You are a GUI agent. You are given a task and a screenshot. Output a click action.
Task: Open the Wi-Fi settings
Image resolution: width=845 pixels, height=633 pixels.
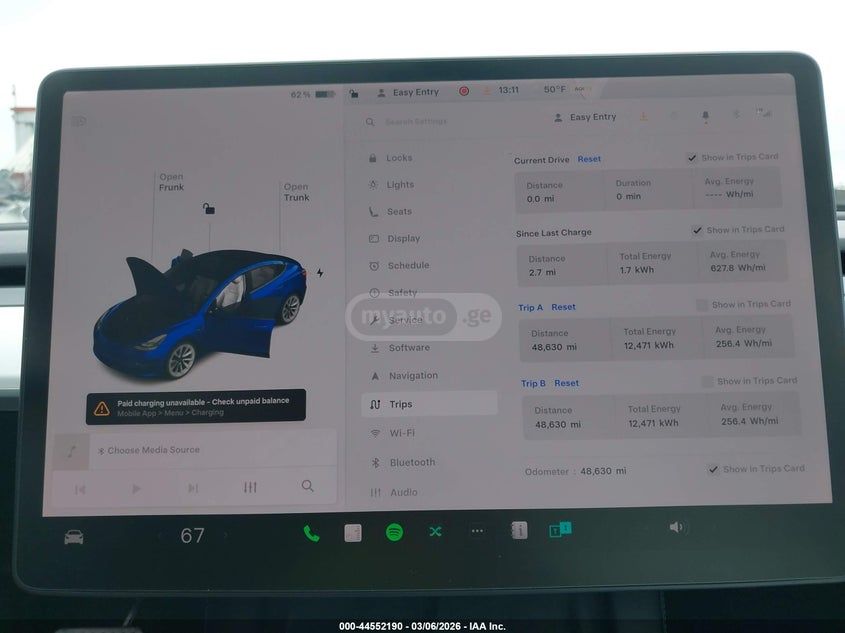click(398, 432)
